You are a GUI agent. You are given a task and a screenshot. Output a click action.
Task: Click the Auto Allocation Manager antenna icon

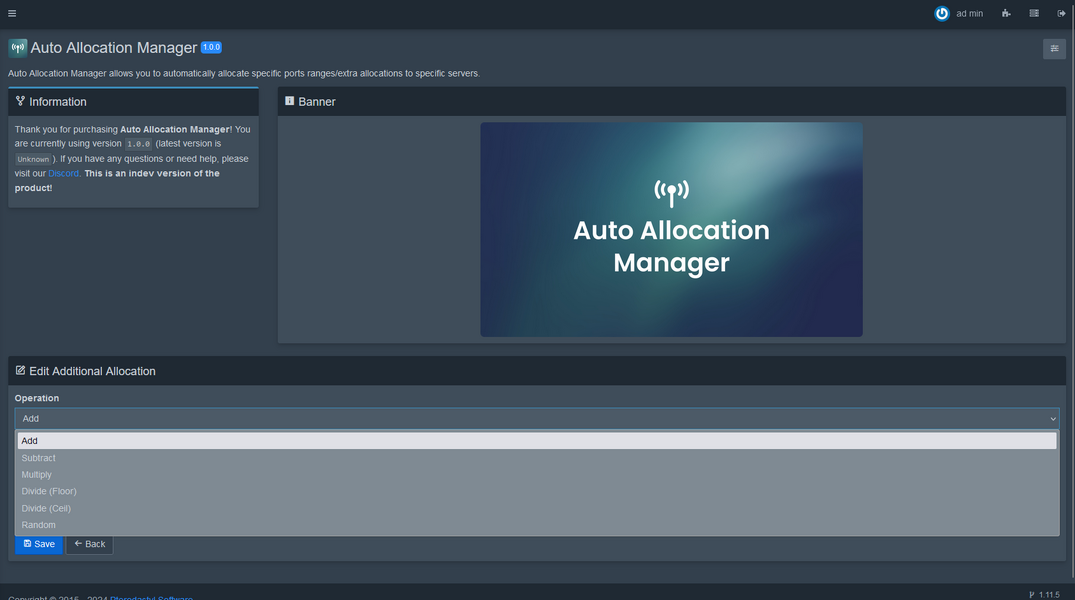[16, 47]
